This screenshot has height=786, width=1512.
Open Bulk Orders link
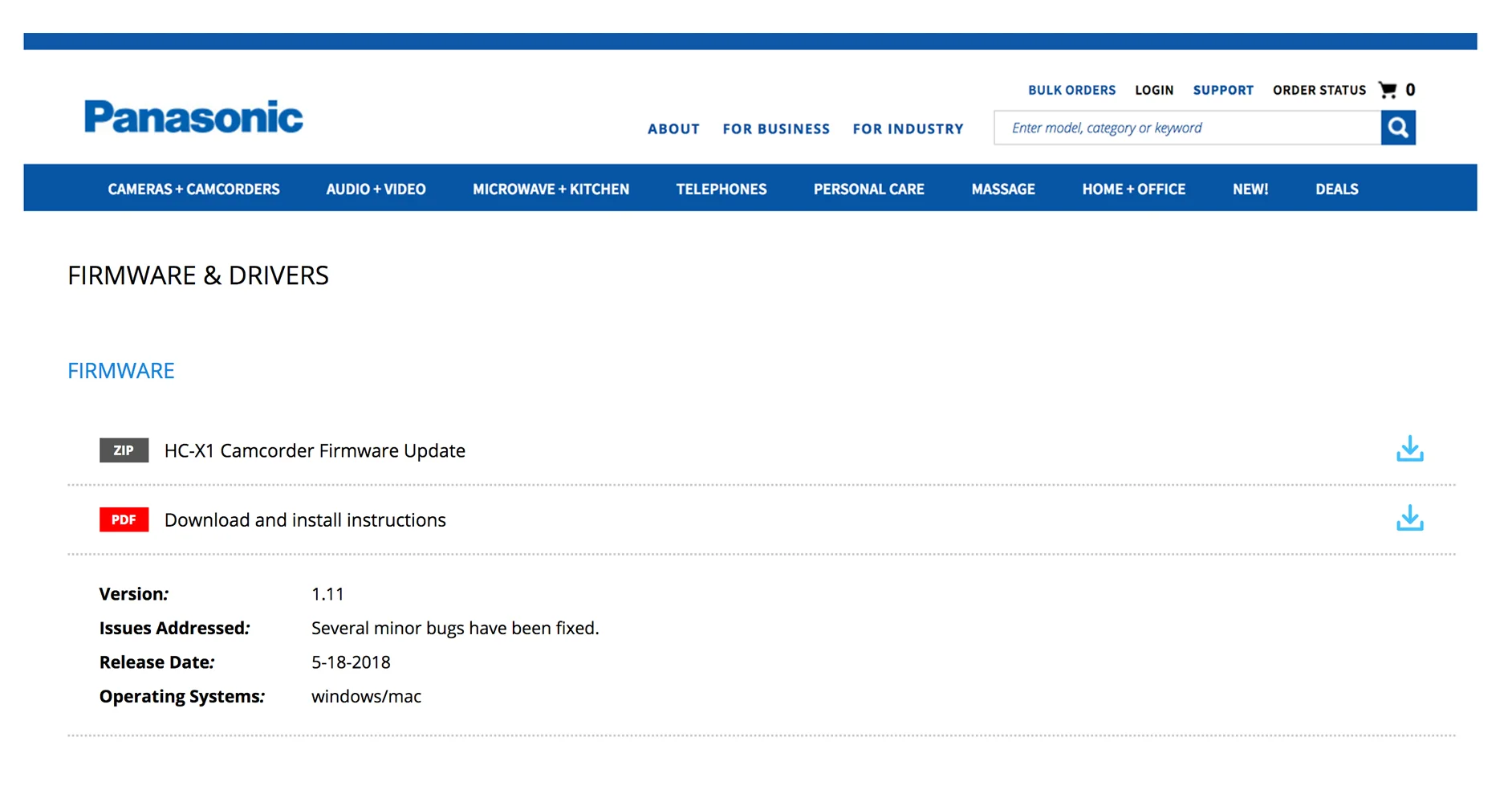tap(1071, 90)
